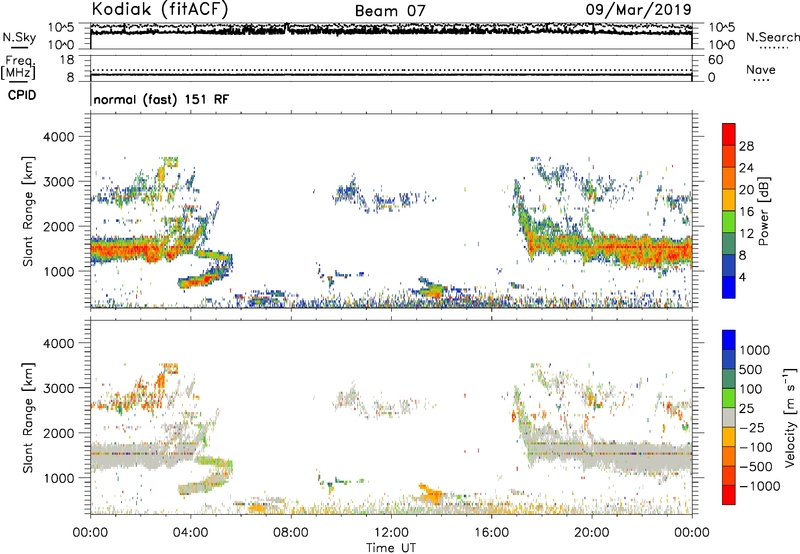Click the 'Power [dB]' colorbar label
This screenshot has width=800, height=554.
[763, 211]
